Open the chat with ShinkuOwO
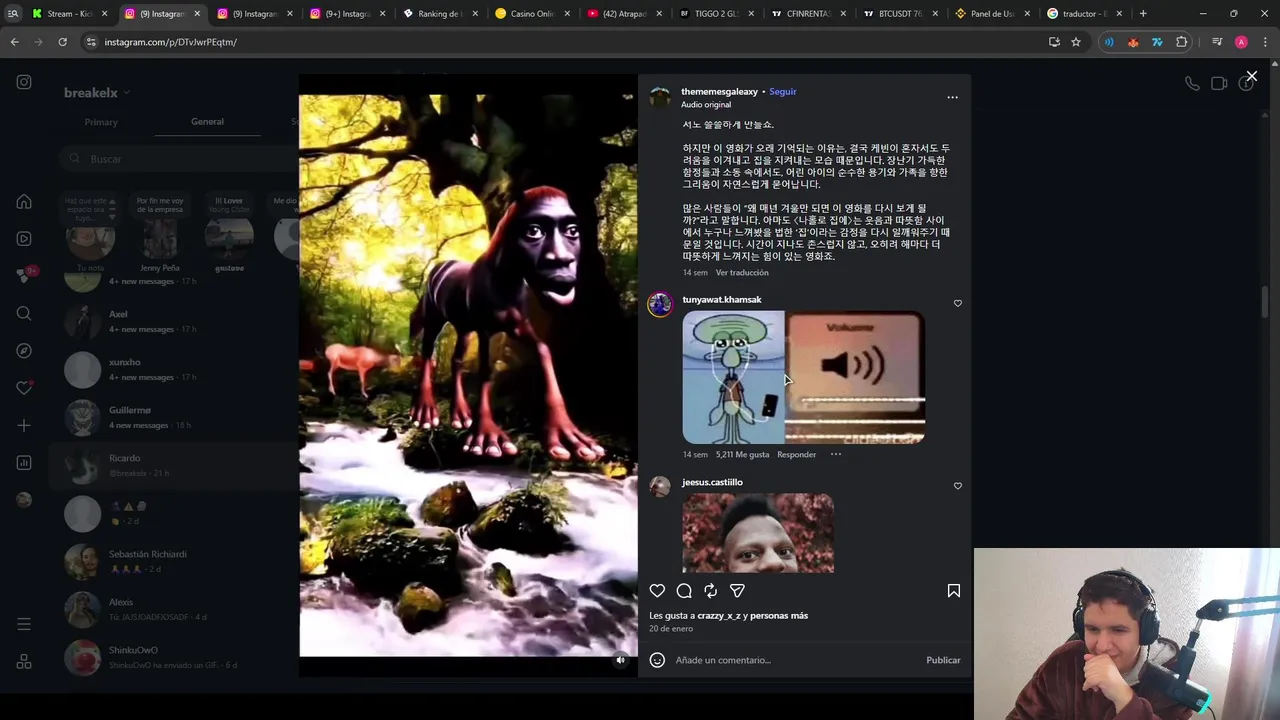Screen dimensions: 1280x720 (x=175, y=657)
